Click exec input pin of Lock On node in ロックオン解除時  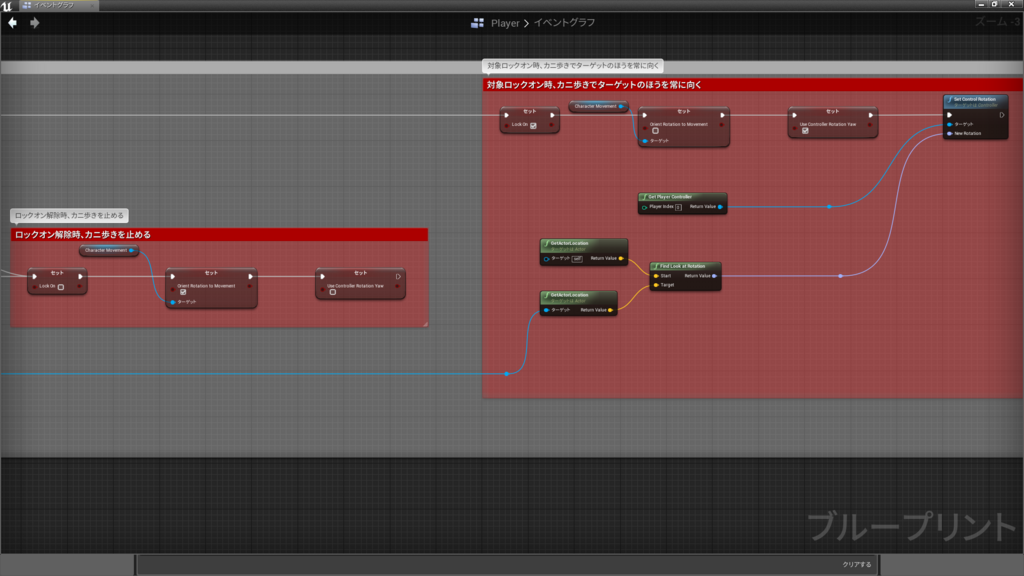(35, 276)
